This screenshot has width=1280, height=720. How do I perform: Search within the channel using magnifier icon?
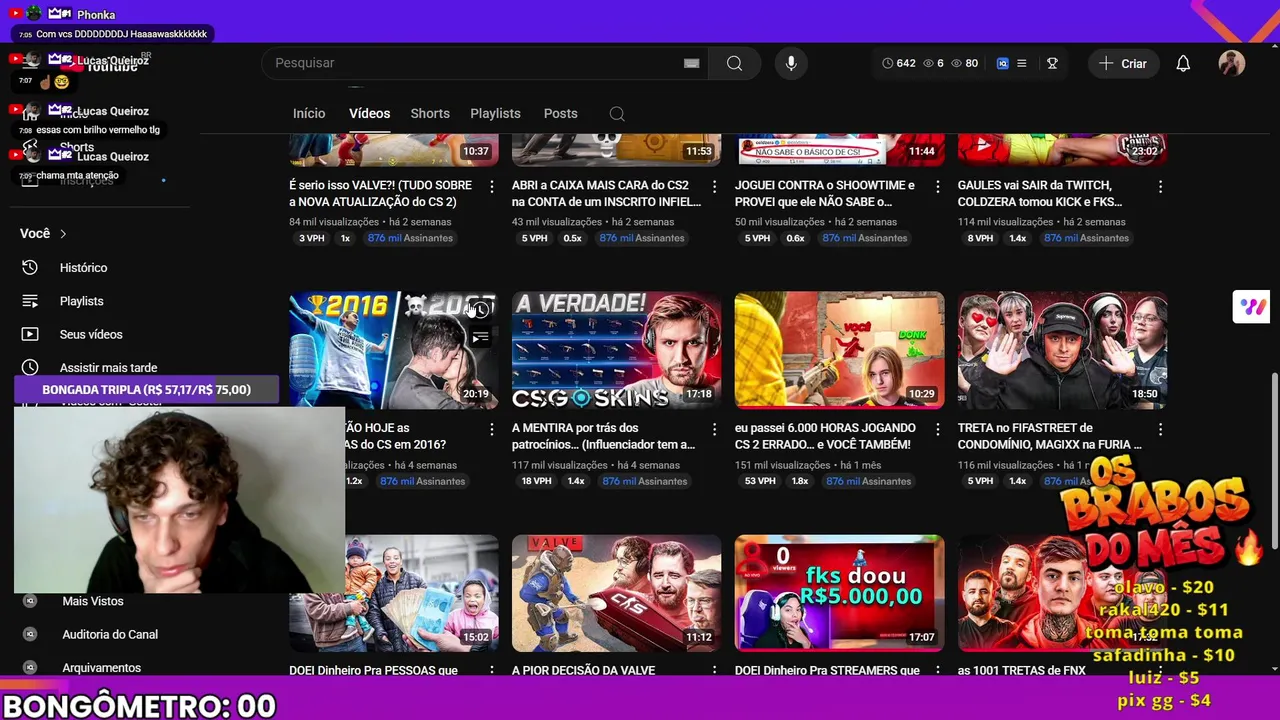[617, 114]
